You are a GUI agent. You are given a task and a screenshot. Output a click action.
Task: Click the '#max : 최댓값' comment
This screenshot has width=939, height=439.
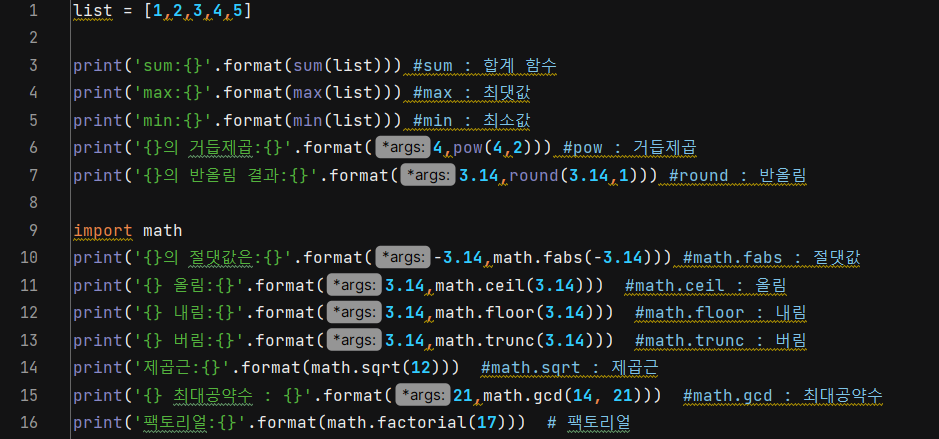tap(471, 93)
